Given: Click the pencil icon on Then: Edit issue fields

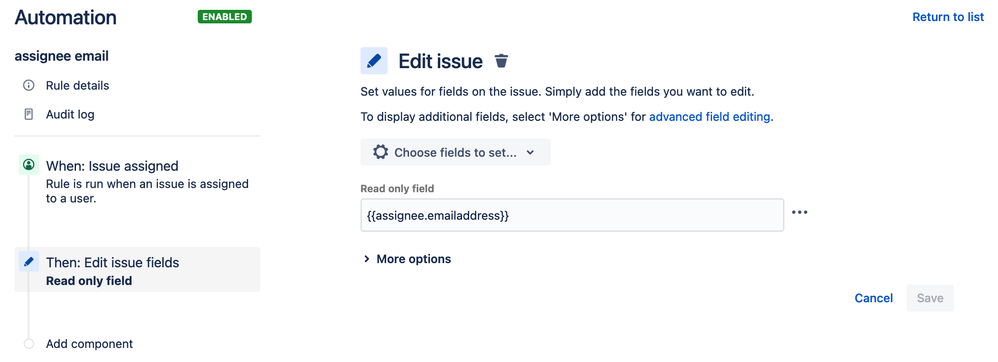Looking at the screenshot, I should pyautogui.click(x=29, y=261).
